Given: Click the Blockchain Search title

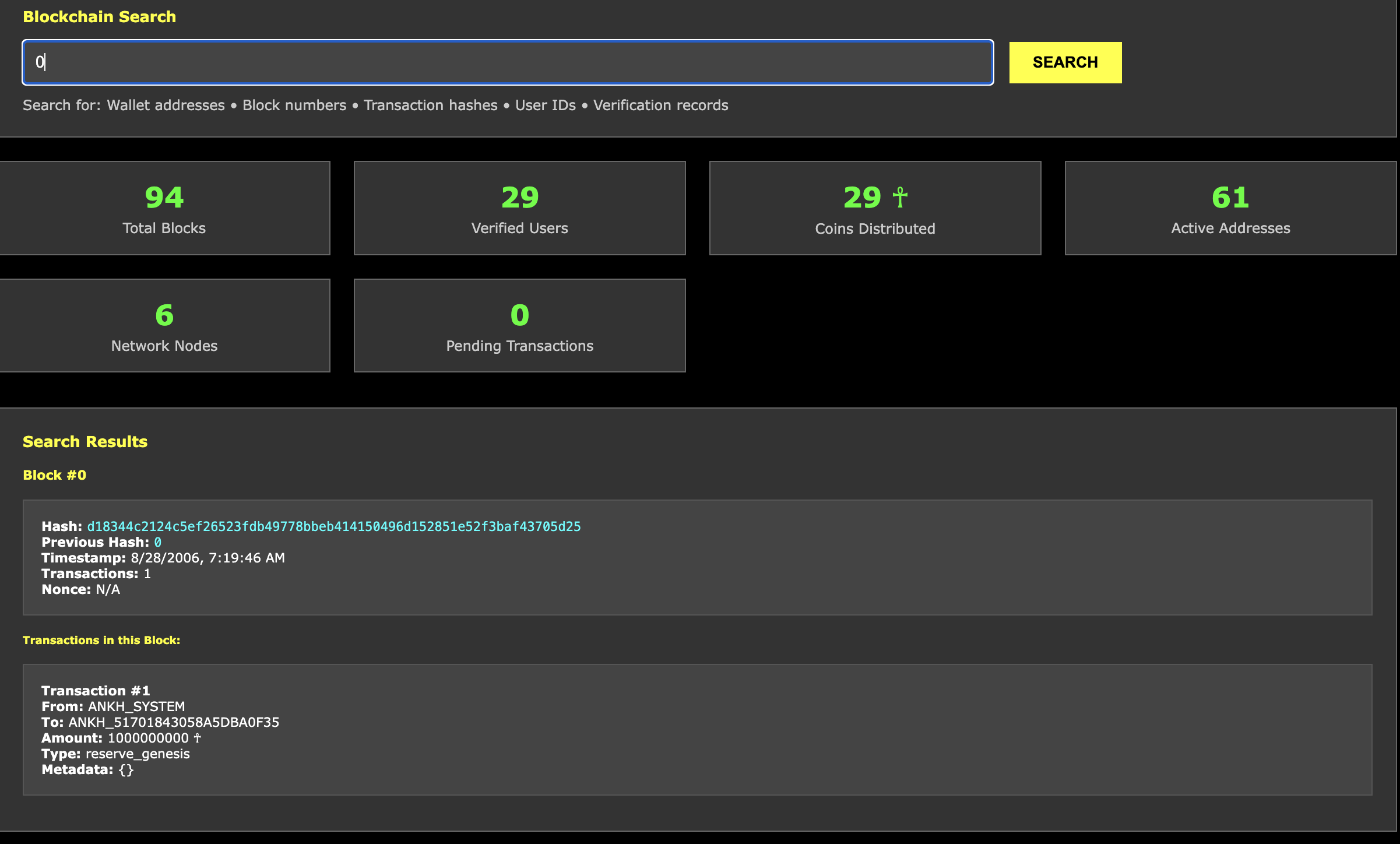Looking at the screenshot, I should click(x=99, y=17).
